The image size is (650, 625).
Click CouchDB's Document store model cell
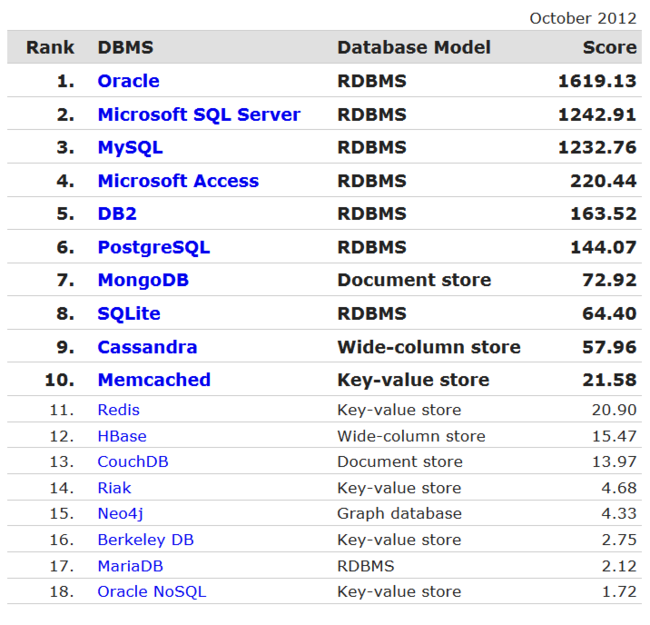pyautogui.click(x=400, y=462)
